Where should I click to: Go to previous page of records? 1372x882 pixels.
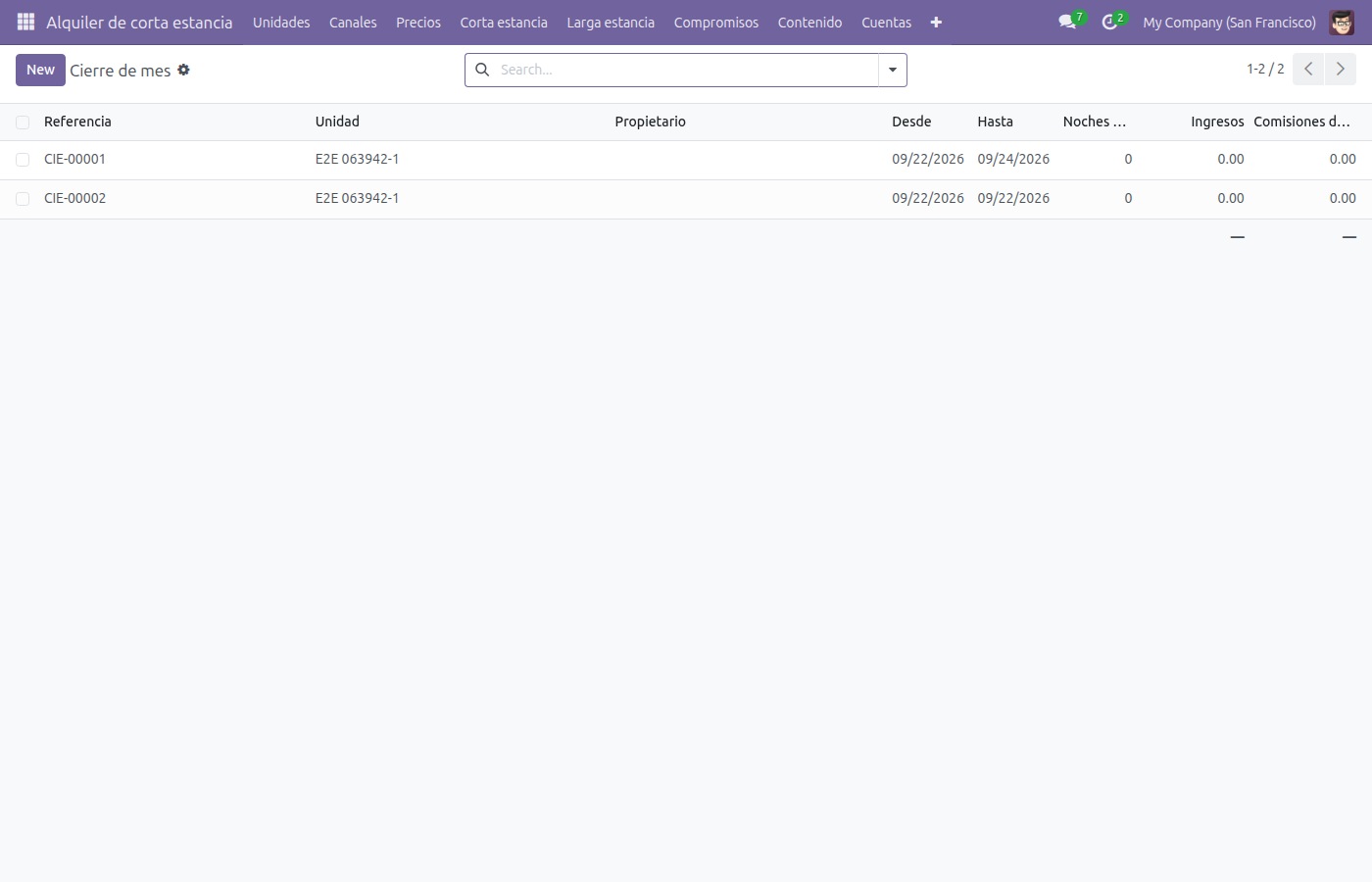click(x=1308, y=70)
